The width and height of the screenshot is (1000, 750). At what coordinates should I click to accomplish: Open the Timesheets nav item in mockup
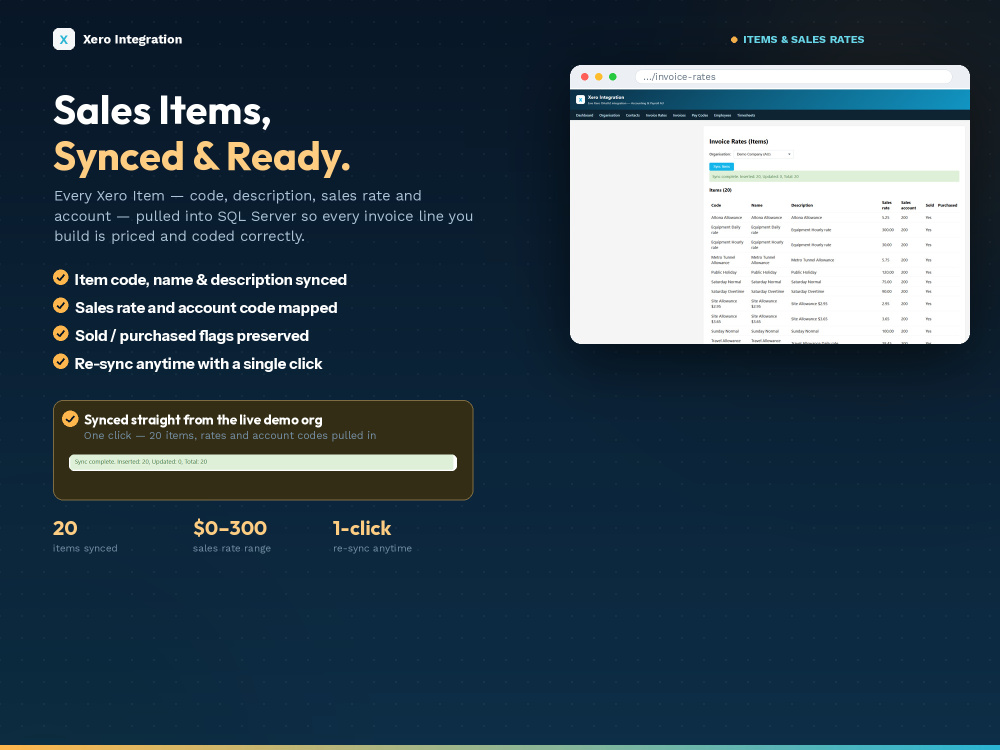[746, 115]
